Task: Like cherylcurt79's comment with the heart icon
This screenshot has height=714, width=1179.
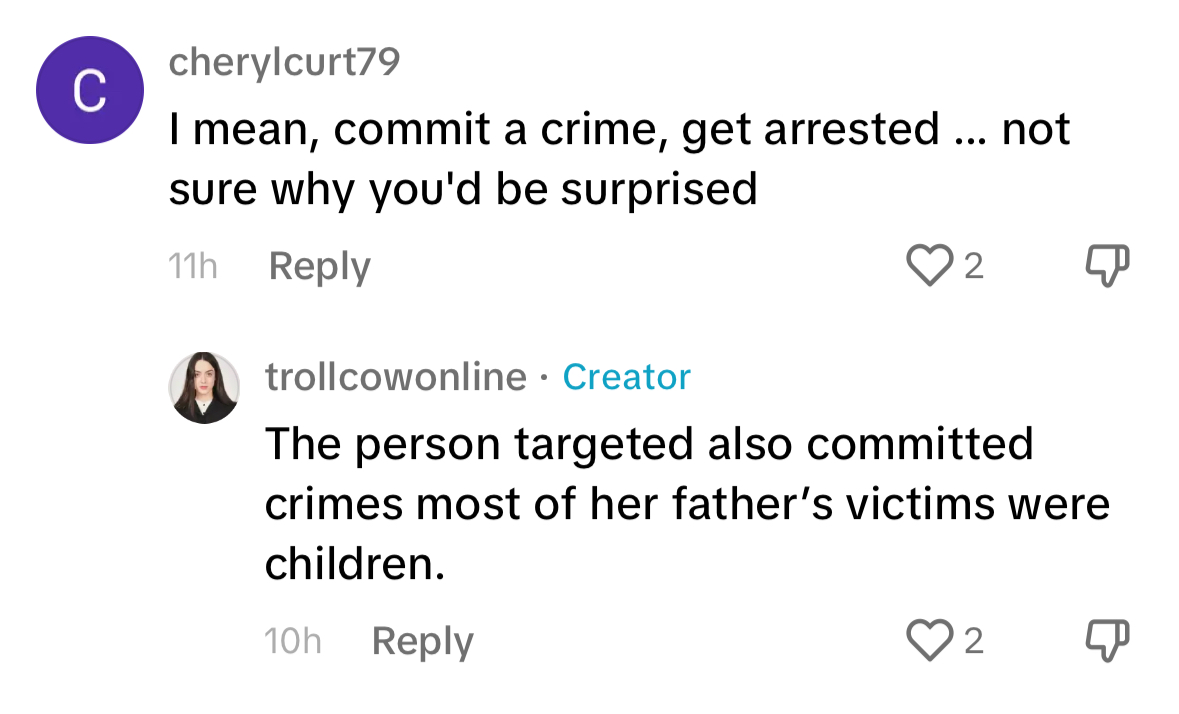Action: [x=929, y=265]
